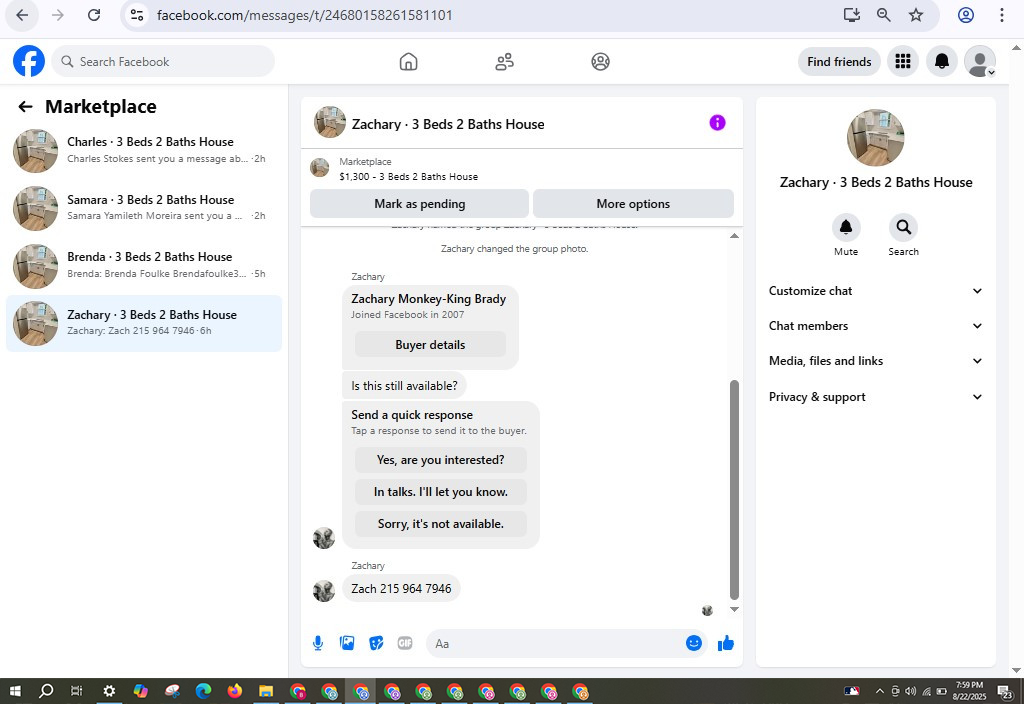Click '$1,300 - 3 Beds 2 Baths House' listing text

[408, 176]
